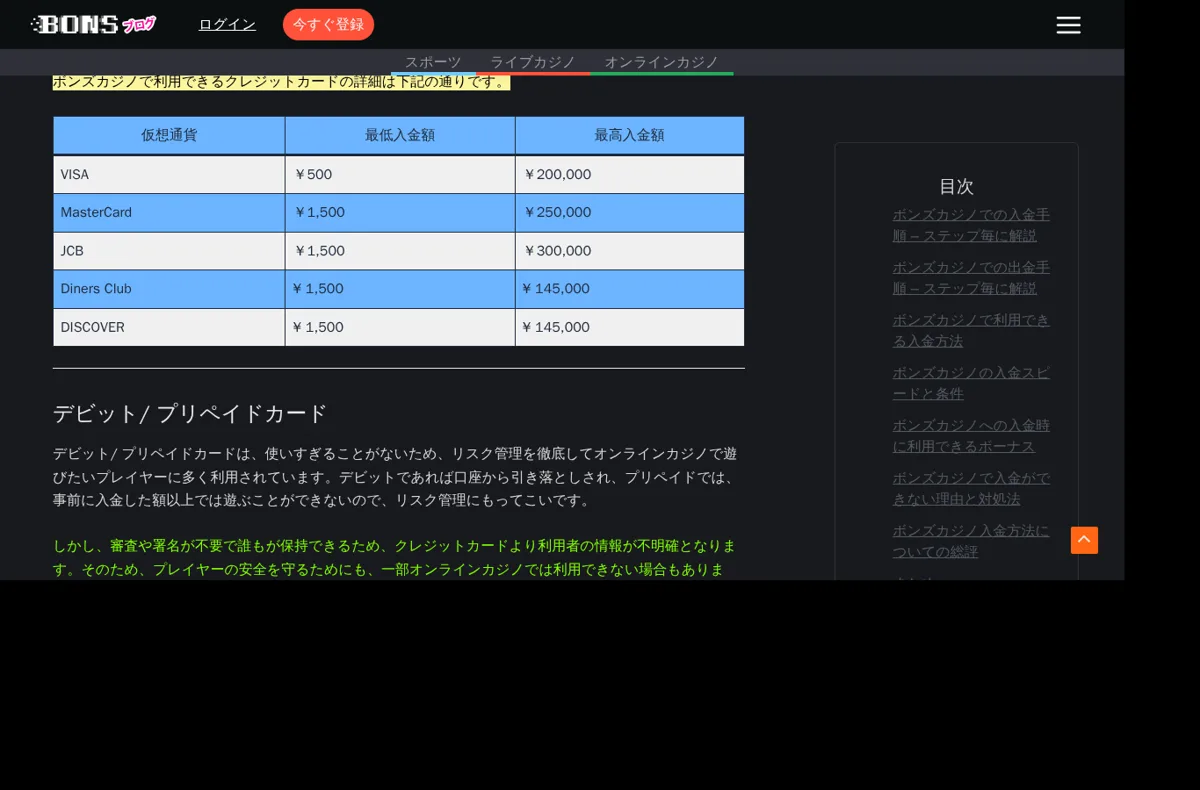Click JCB's ￥1,500 minimum deposit cell
1200x790 pixels.
pos(400,251)
